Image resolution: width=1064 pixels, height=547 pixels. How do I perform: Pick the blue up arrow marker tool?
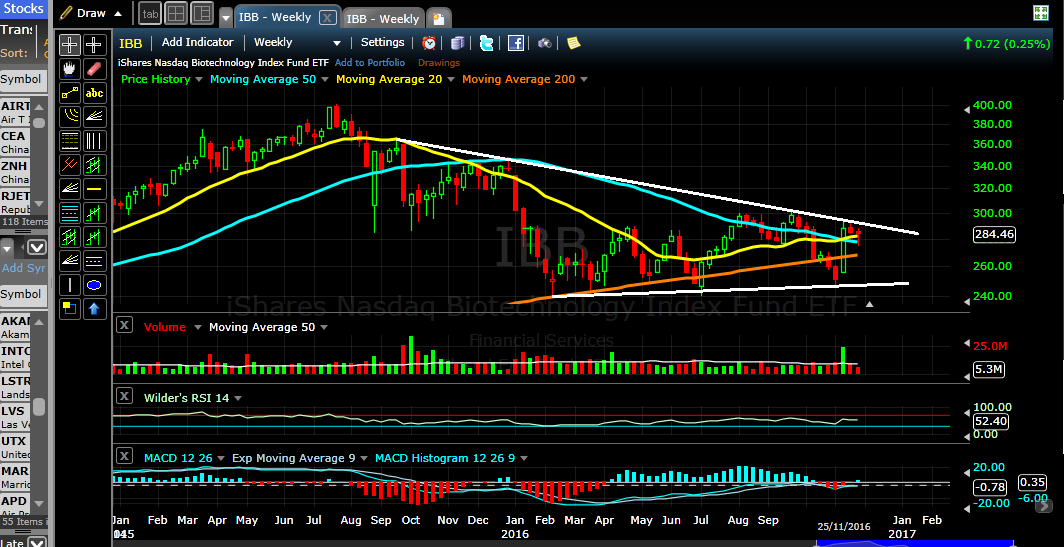[x=94, y=309]
